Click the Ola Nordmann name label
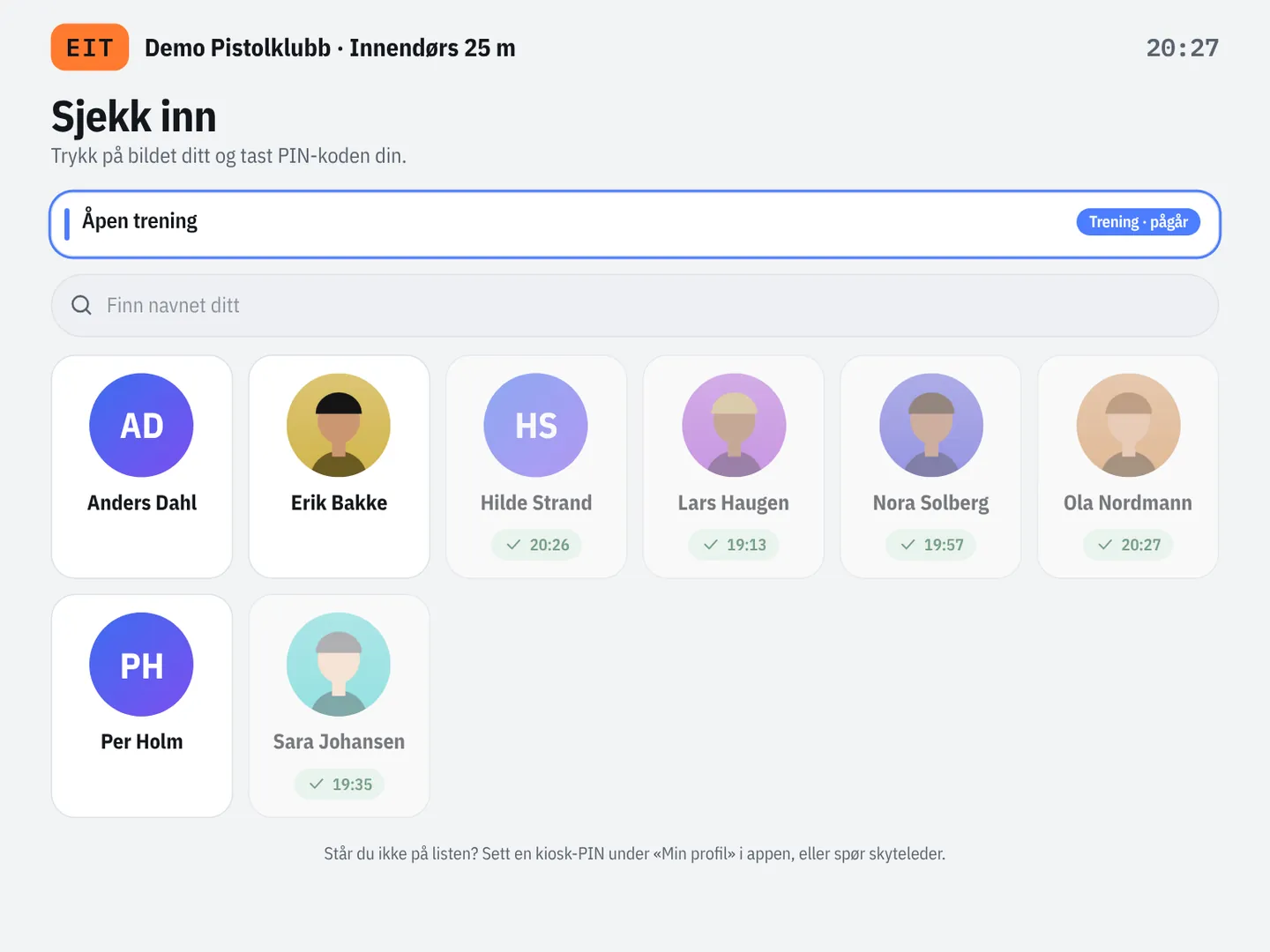The height and width of the screenshot is (952, 1270). (1128, 503)
